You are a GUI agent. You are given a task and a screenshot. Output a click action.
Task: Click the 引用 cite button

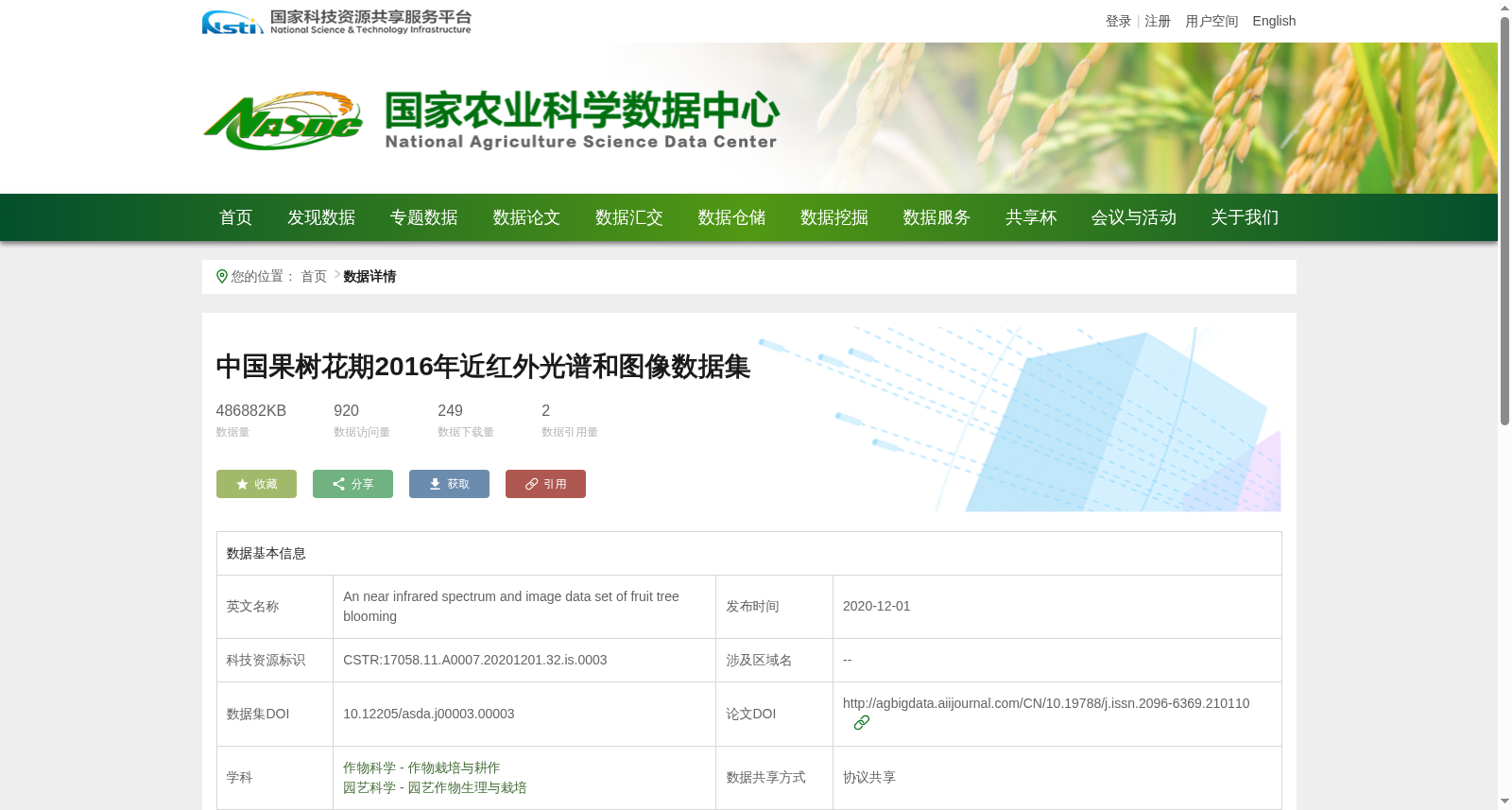point(545,484)
